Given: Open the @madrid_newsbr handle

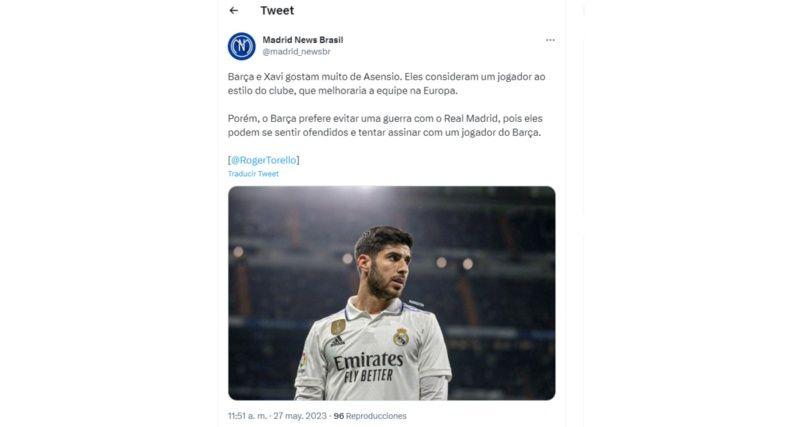Looking at the screenshot, I should click(x=296, y=52).
